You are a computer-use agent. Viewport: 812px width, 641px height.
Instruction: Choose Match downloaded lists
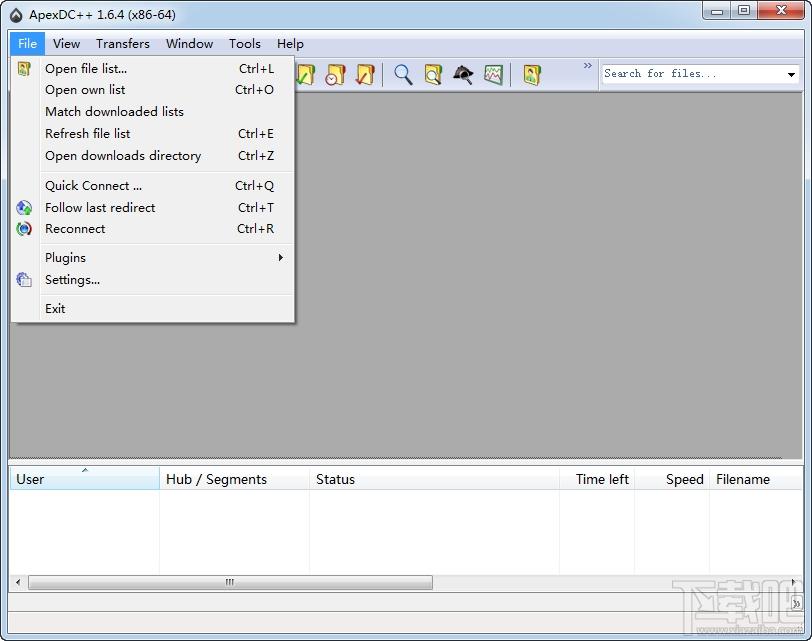click(152, 111)
